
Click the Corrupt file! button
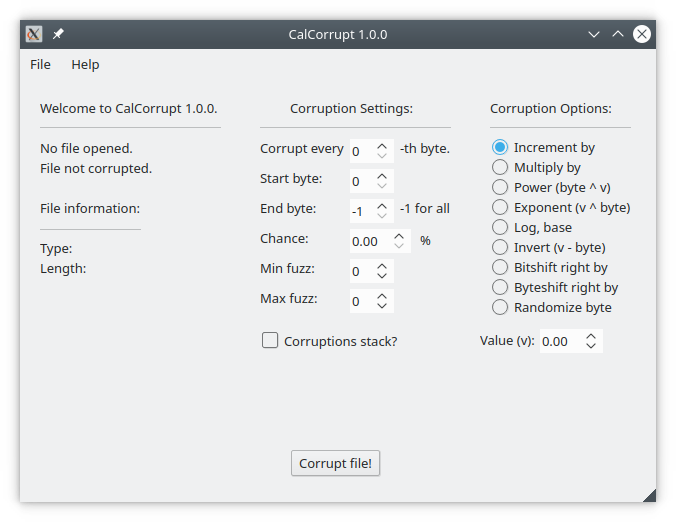[335, 463]
